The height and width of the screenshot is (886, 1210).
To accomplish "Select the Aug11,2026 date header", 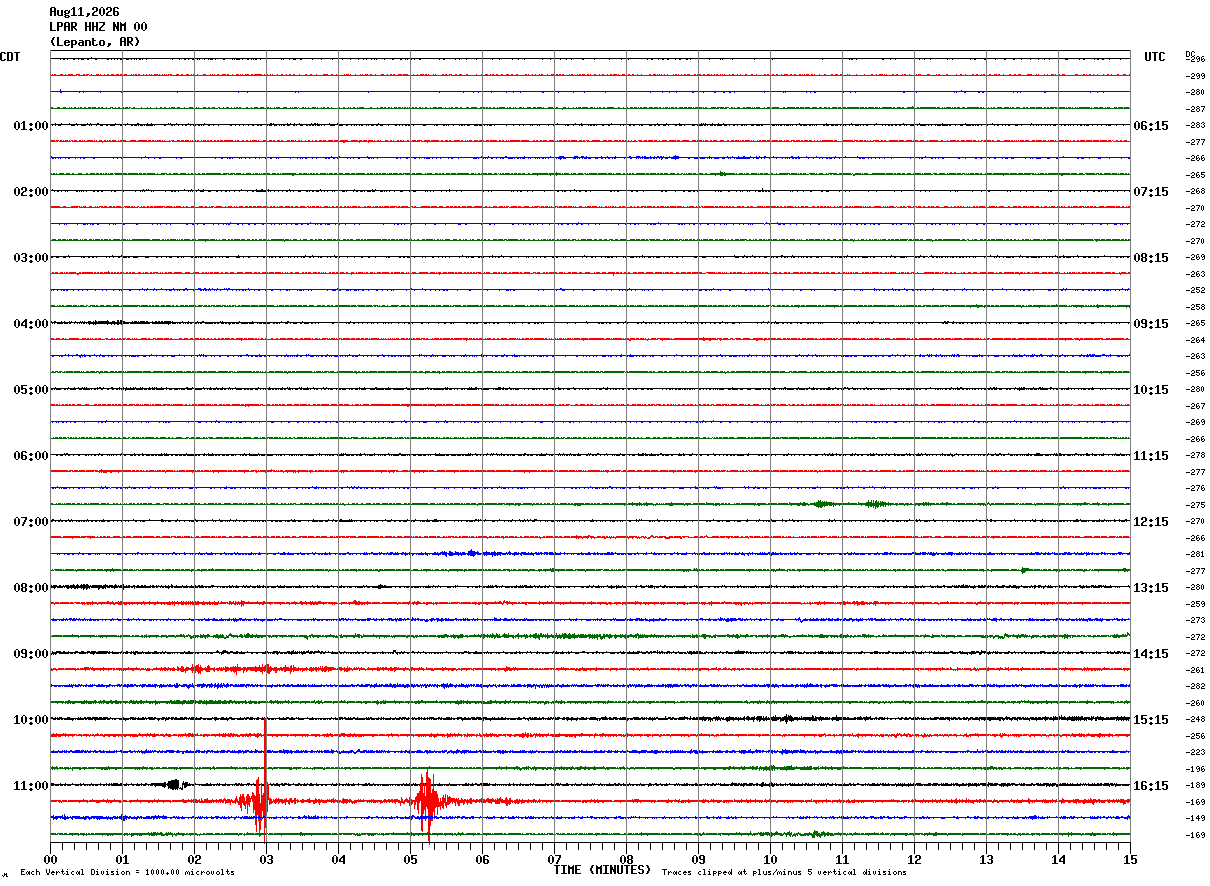I will [84, 12].
